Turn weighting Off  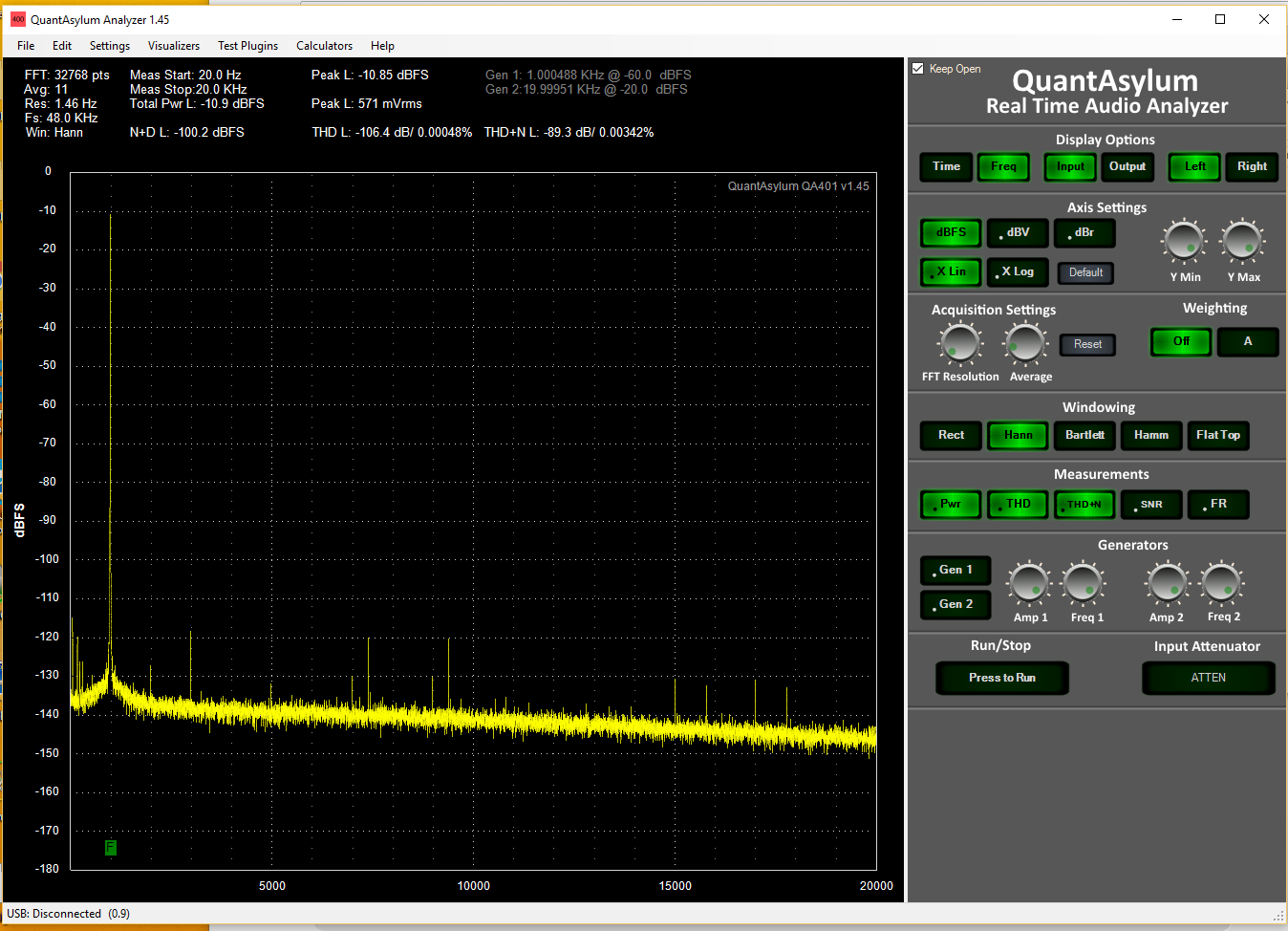tap(1181, 342)
